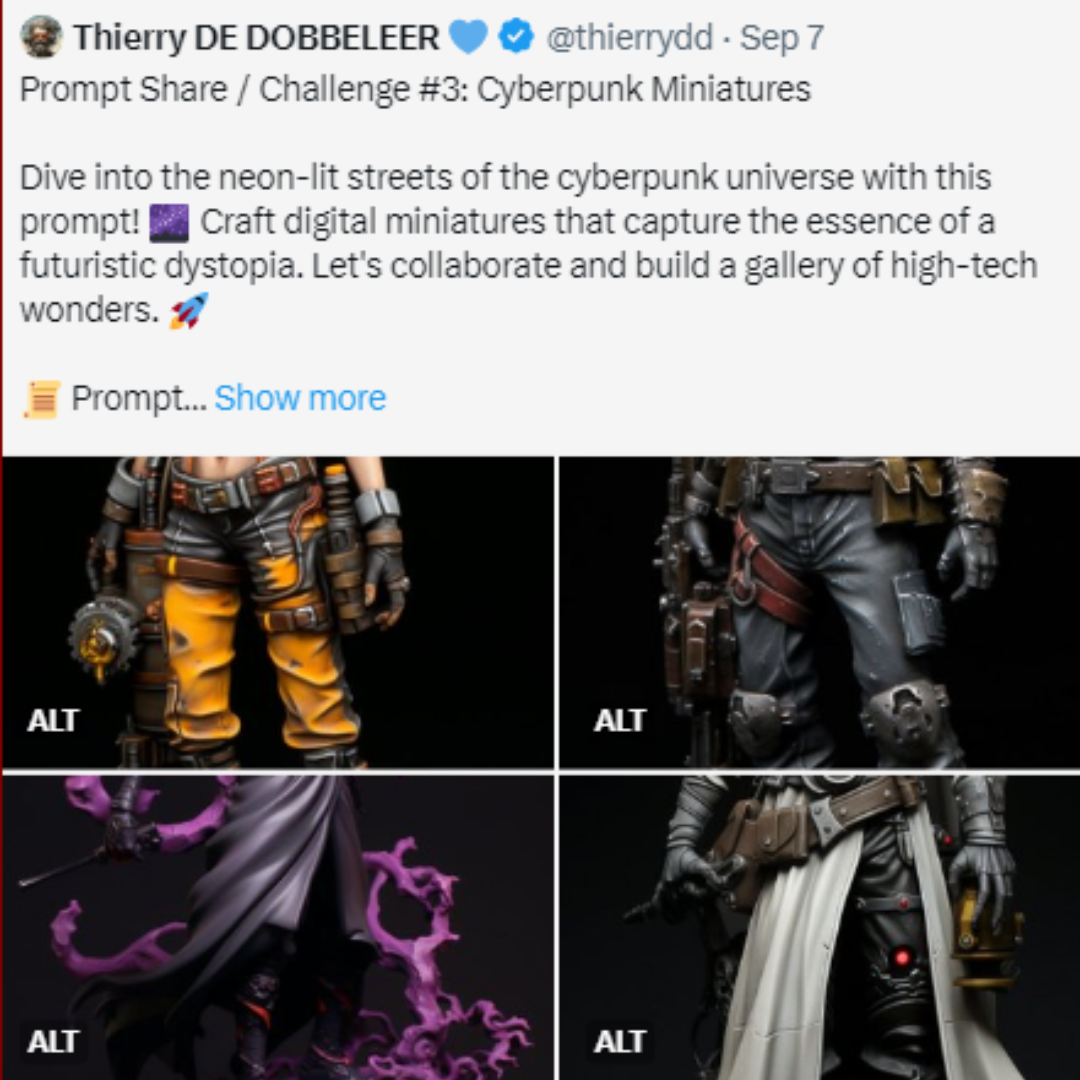Open ALT badge on white coat image
Viewport: 1080px width, 1080px height.
pos(619,1041)
